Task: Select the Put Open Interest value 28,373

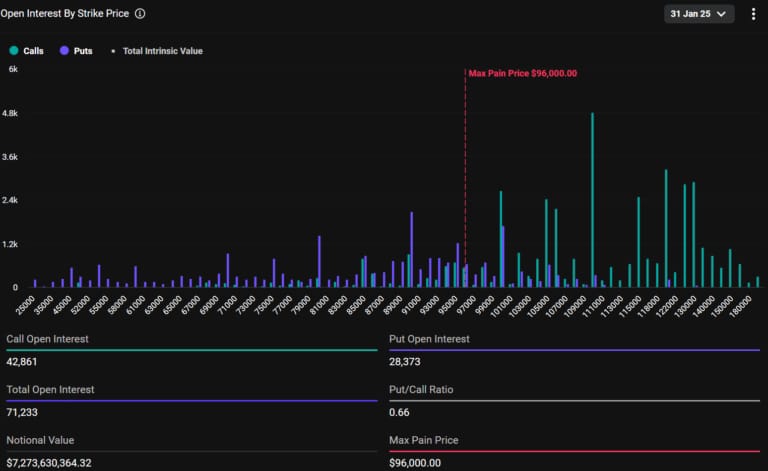Action: coord(405,362)
